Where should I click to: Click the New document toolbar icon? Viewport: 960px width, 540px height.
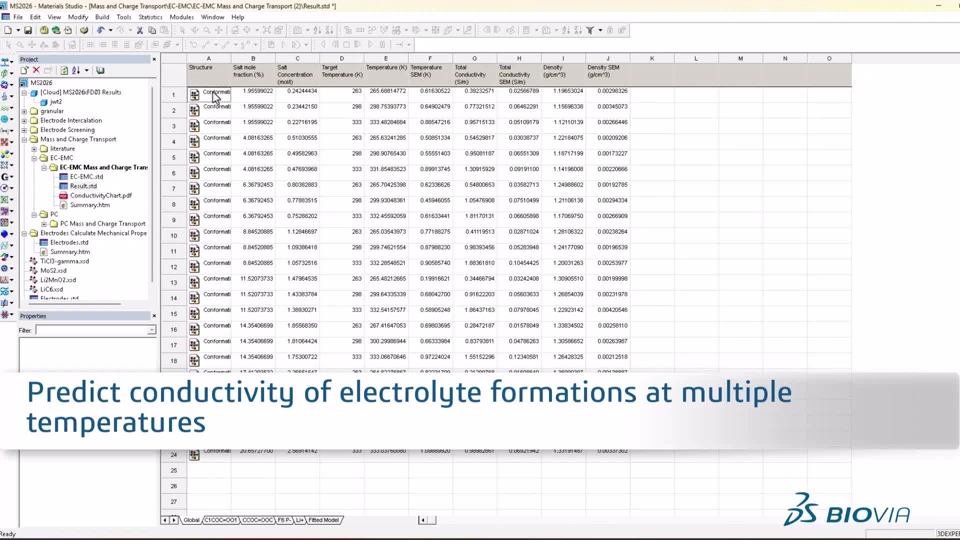(x=7, y=30)
